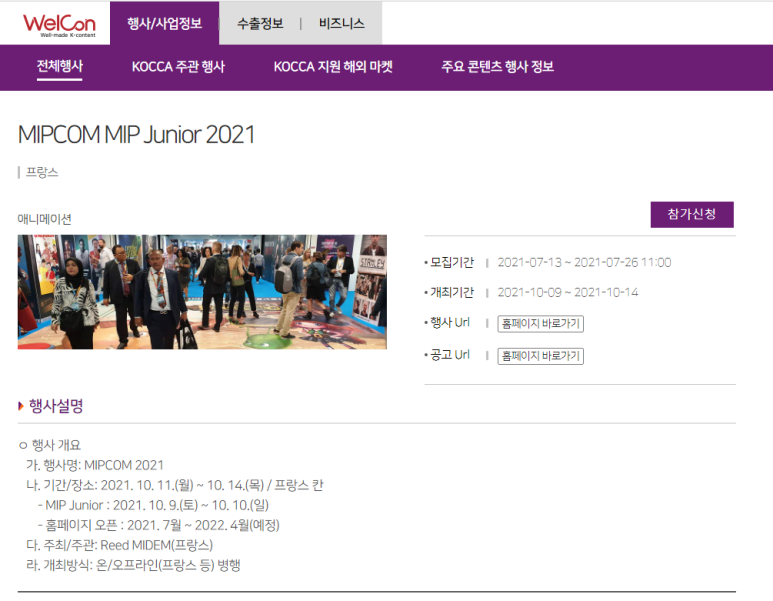
Task: Click the 홈페이지 오픈 line
Action: coord(159,526)
